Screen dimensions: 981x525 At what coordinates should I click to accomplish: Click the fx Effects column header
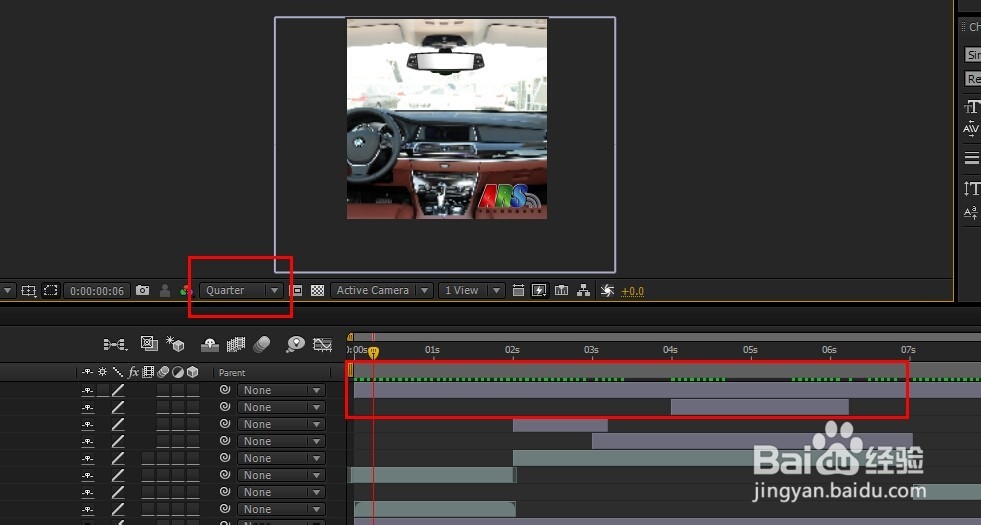(133, 372)
